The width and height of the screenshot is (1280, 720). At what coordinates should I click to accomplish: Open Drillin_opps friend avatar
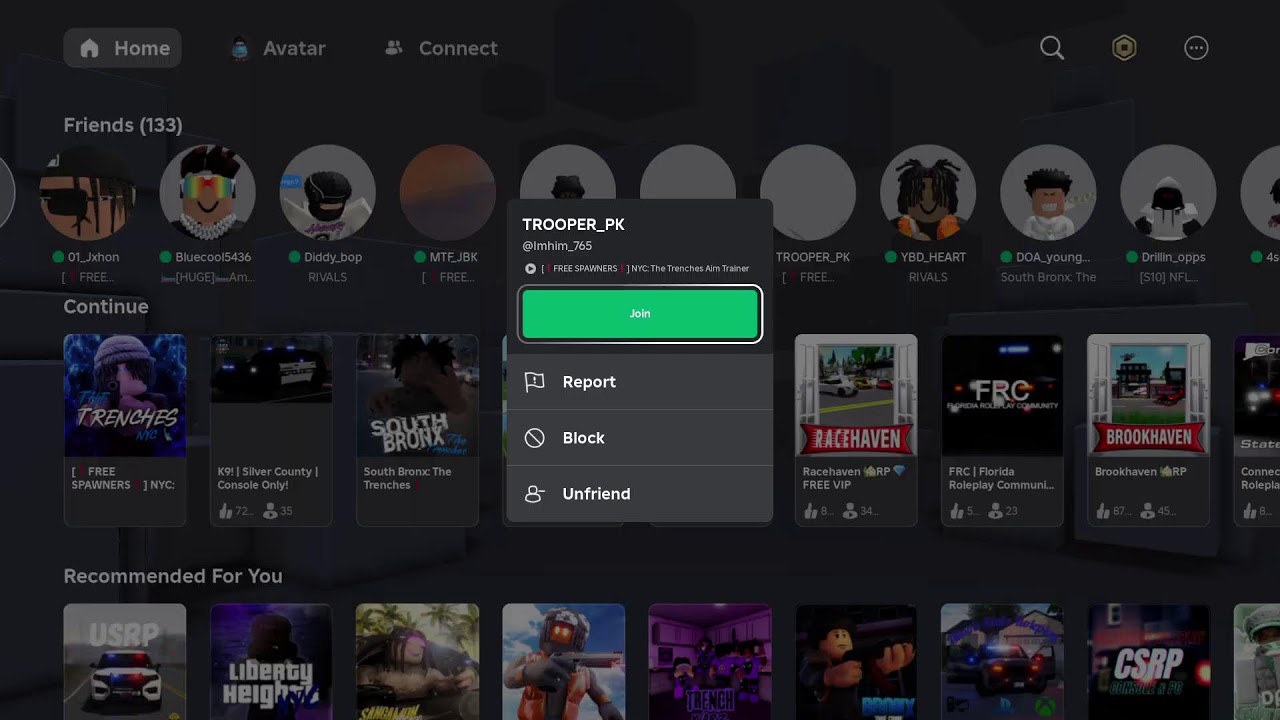click(x=1167, y=193)
